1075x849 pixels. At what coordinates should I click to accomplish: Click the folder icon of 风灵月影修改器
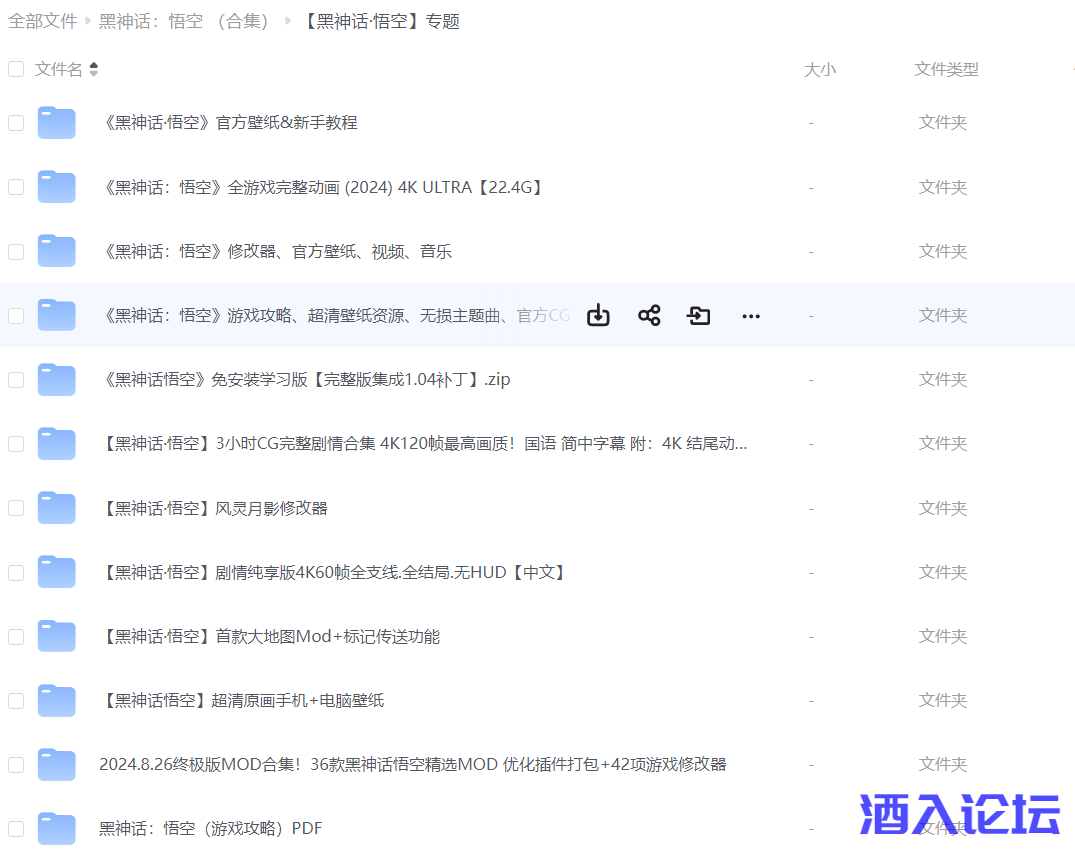57,507
